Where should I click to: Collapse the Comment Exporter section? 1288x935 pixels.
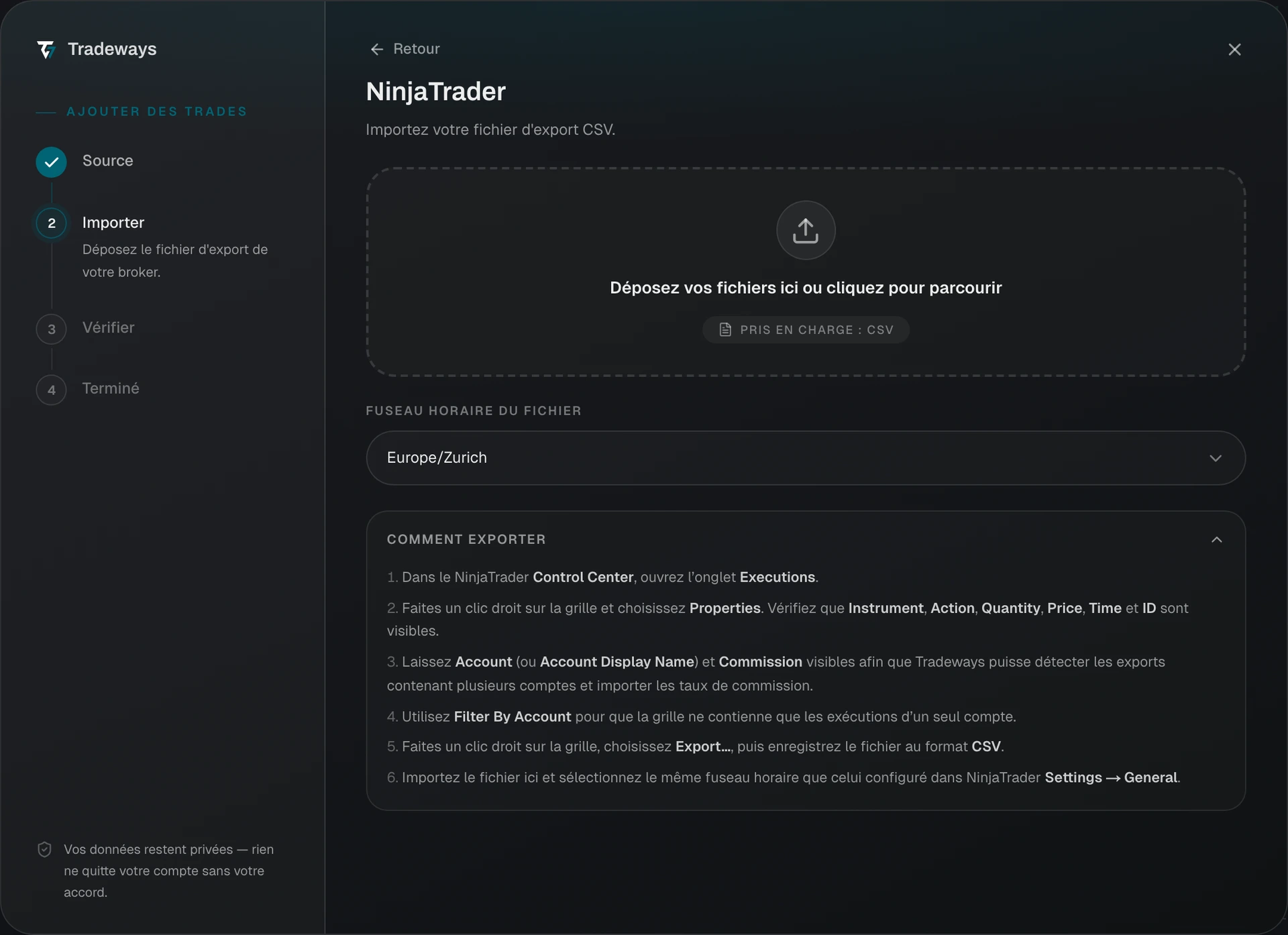click(1217, 540)
